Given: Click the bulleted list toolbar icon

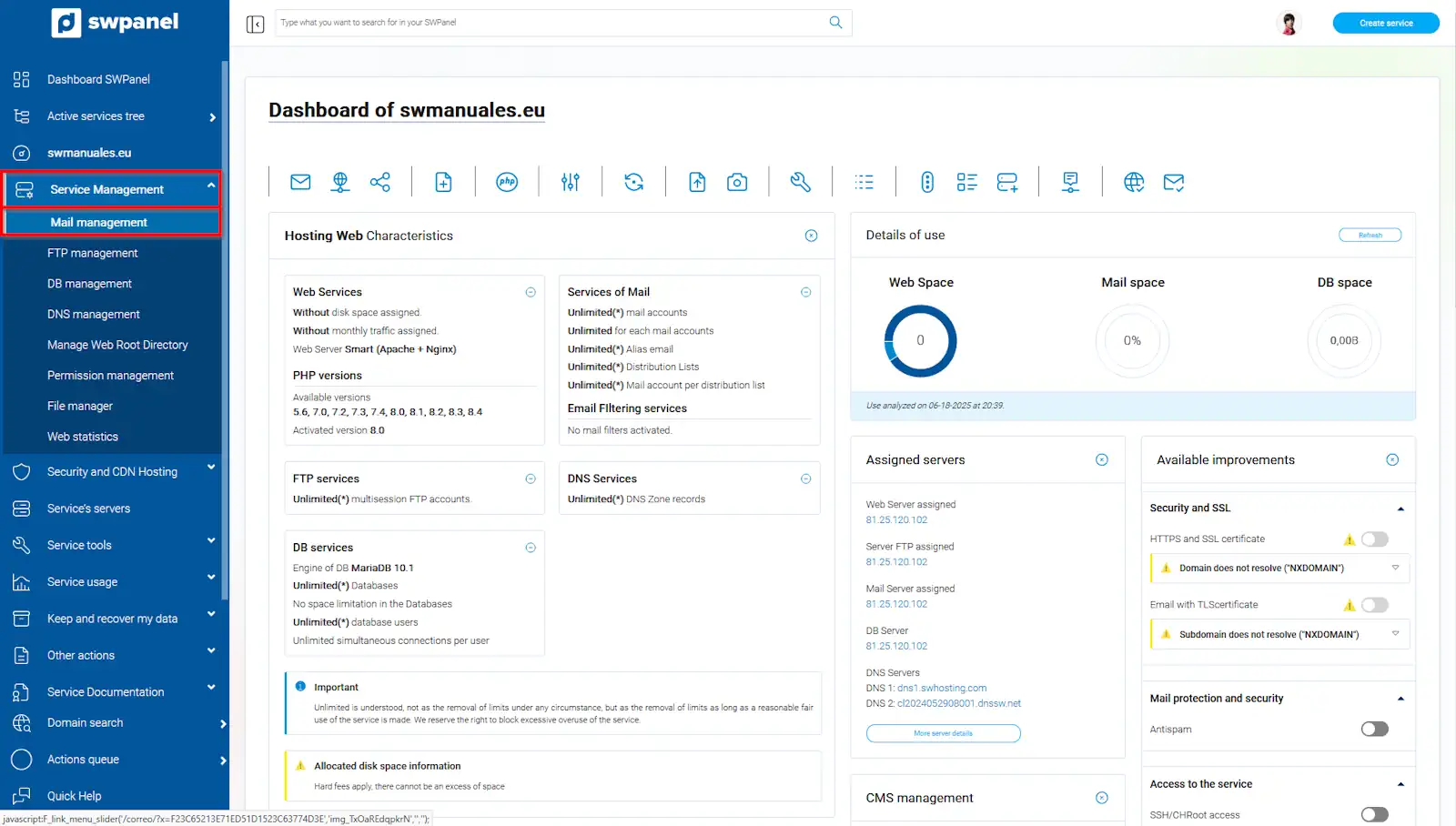Looking at the screenshot, I should coord(864,182).
